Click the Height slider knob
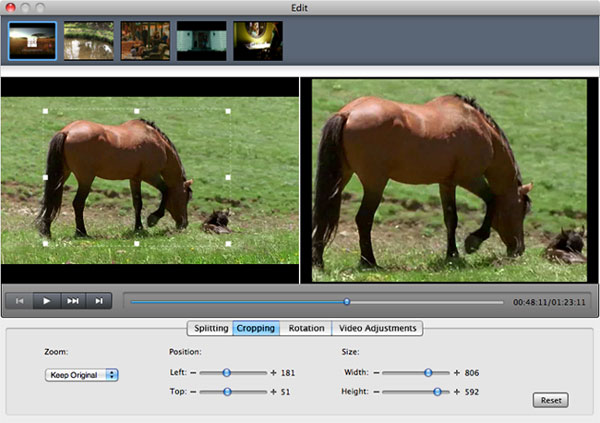The width and height of the screenshot is (600, 423). [437, 392]
